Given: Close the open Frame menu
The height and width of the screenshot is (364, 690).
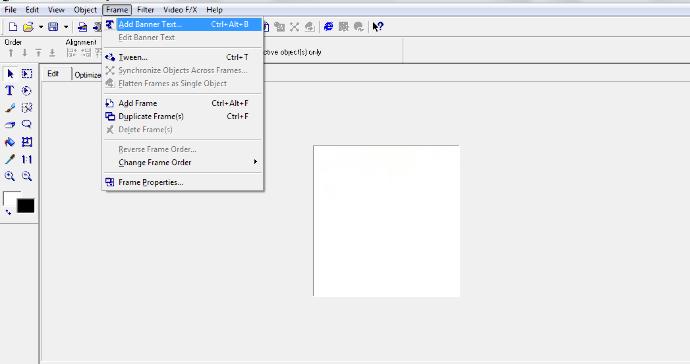Looking at the screenshot, I should [117, 10].
